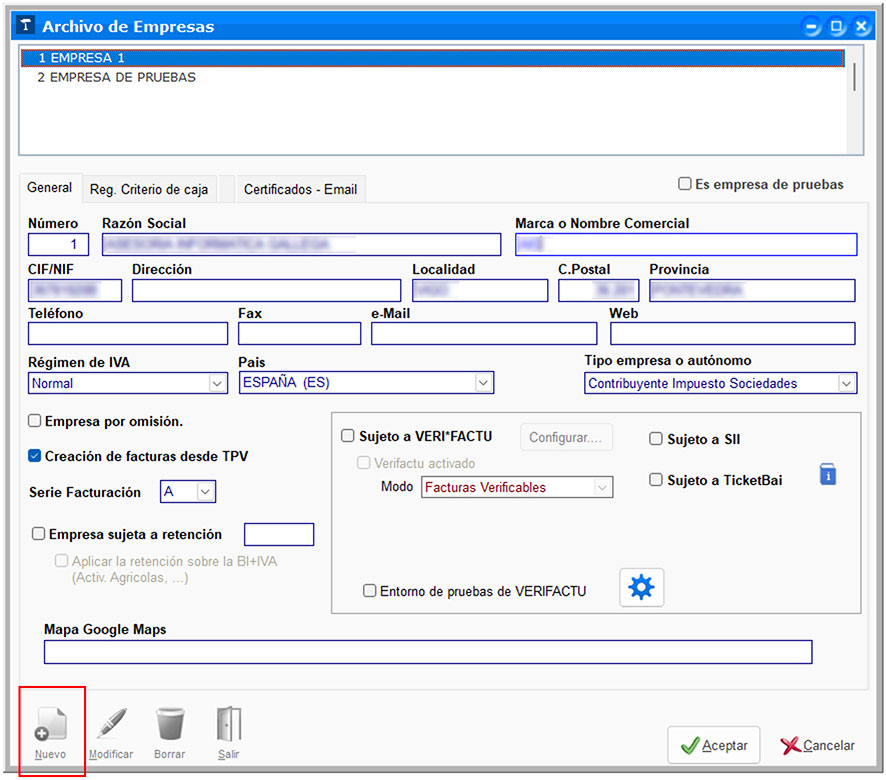Click the Modificar pencil icon
The width and height of the screenshot is (886, 780).
[x=111, y=724]
